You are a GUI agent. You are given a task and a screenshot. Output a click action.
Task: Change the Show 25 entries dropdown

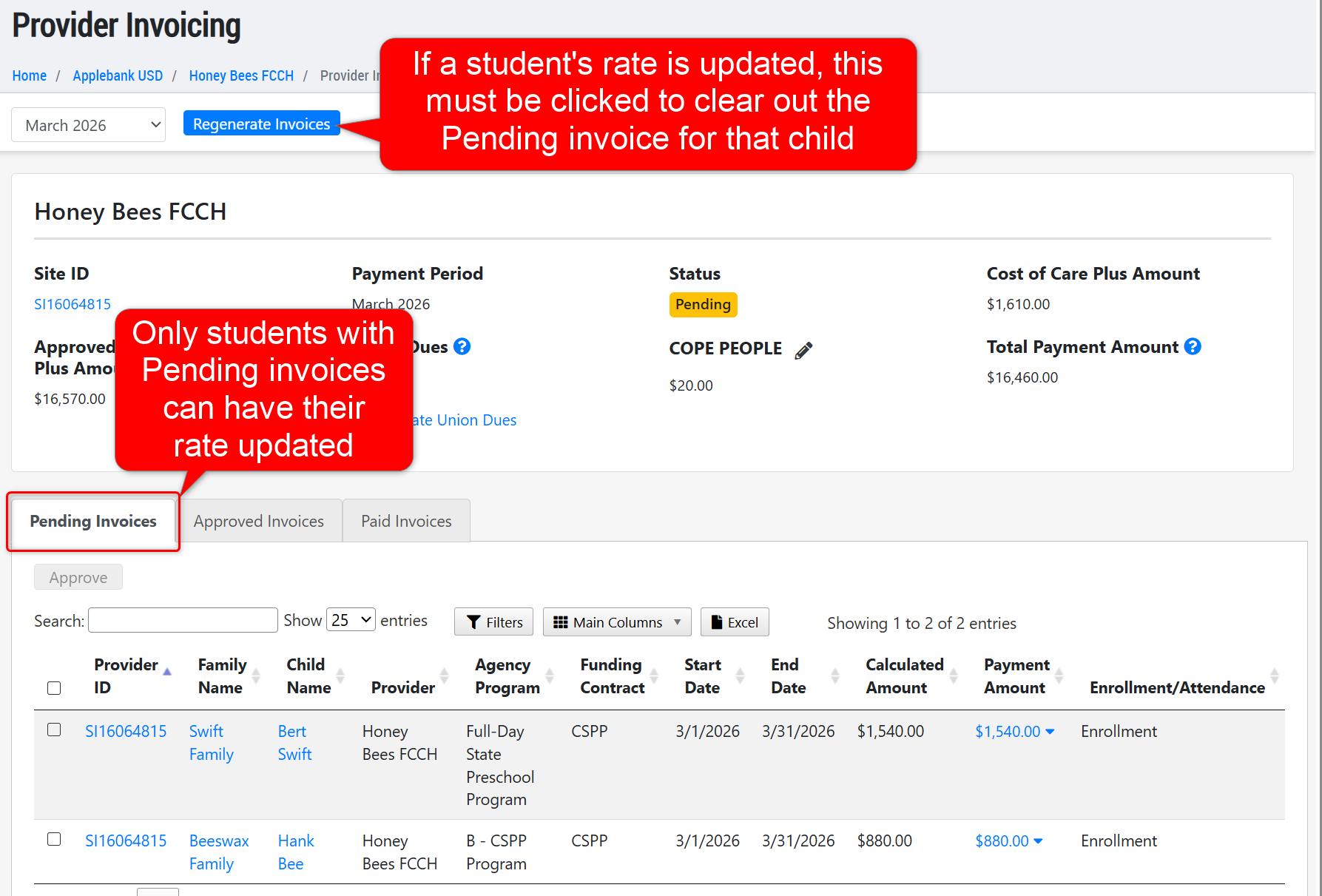coord(351,620)
